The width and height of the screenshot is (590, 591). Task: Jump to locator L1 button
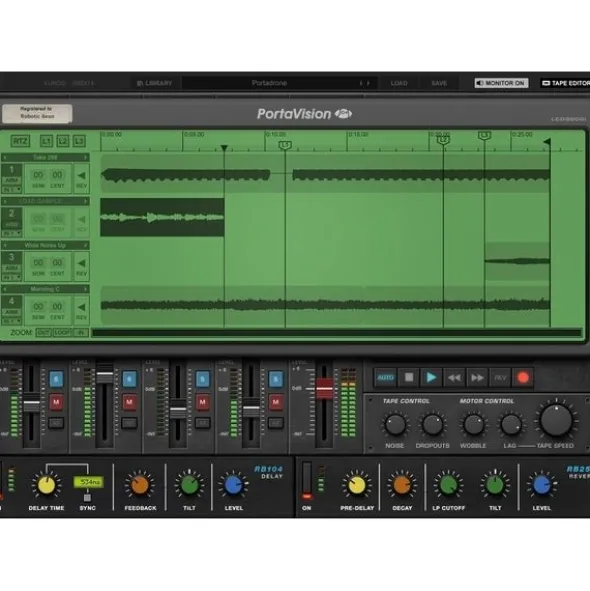[x=46, y=141]
